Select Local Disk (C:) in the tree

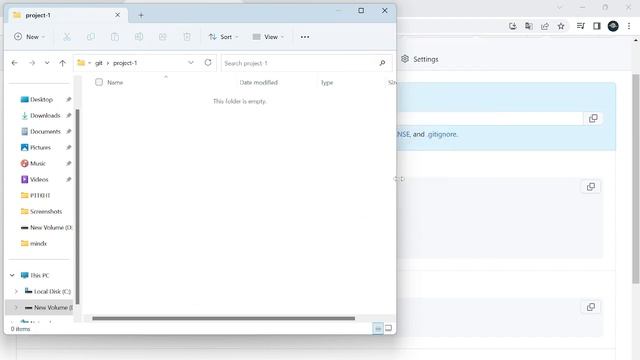pos(48,291)
